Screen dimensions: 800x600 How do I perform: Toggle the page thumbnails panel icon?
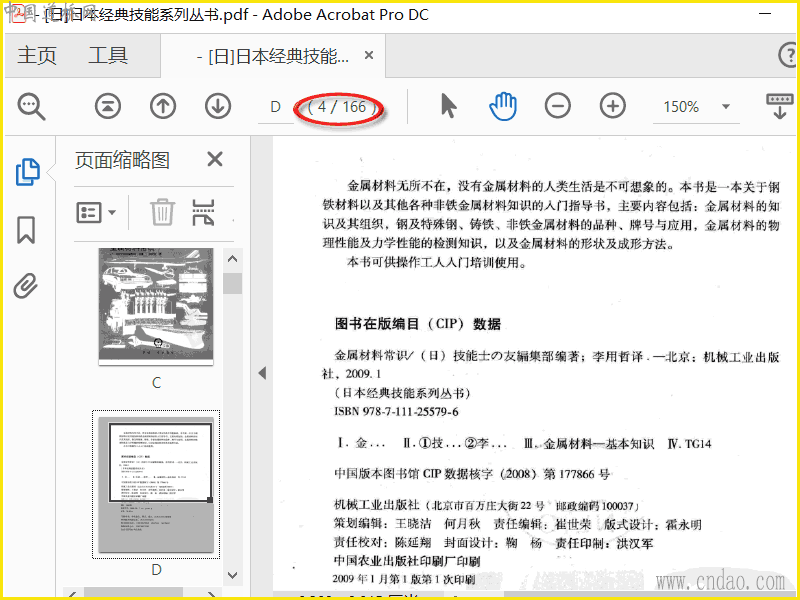[x=28, y=172]
